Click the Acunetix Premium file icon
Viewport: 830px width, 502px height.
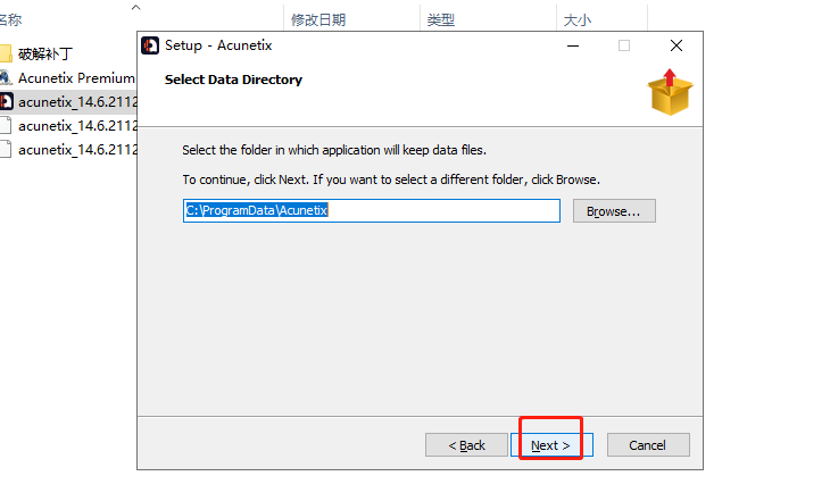point(5,78)
